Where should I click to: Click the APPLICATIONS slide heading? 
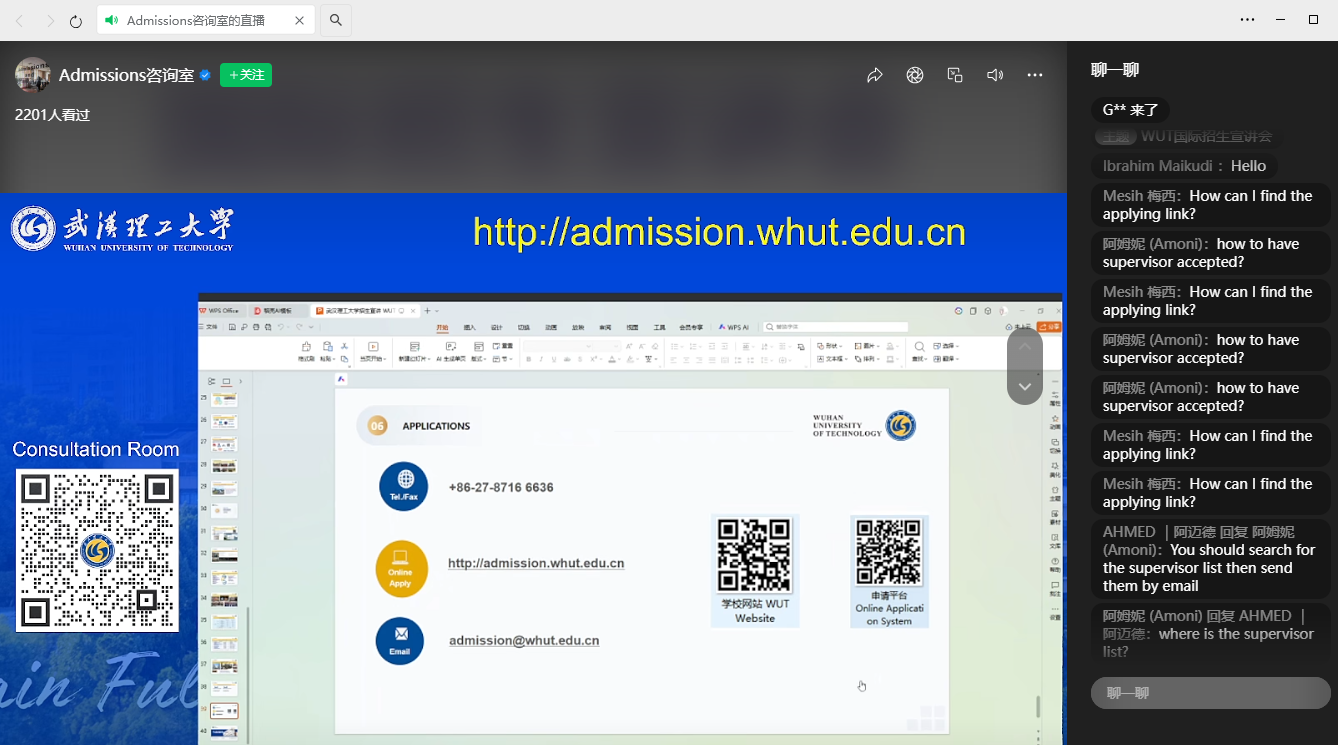(436, 426)
